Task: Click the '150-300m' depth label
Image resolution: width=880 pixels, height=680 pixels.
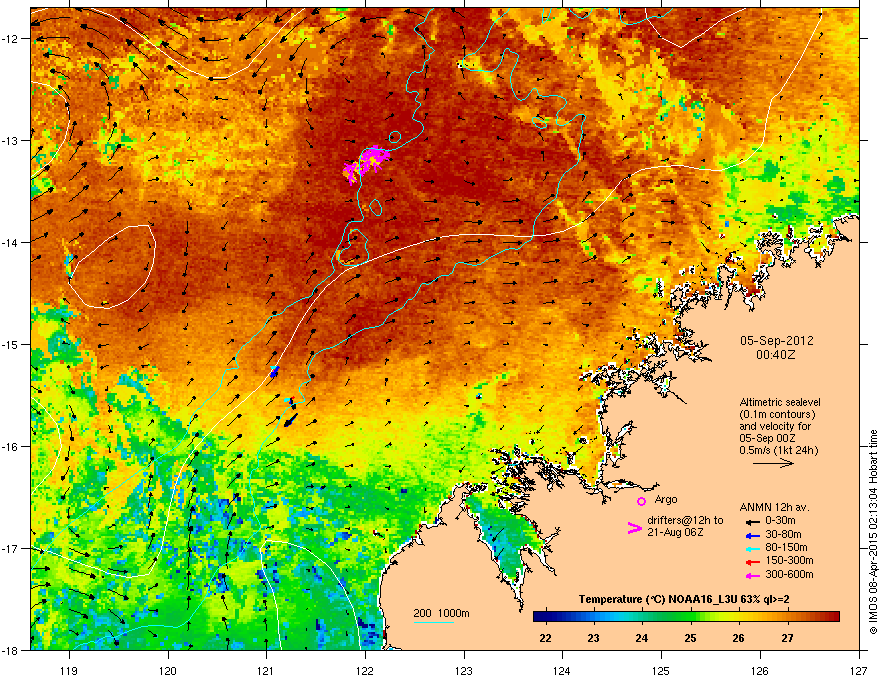Action: [x=789, y=560]
